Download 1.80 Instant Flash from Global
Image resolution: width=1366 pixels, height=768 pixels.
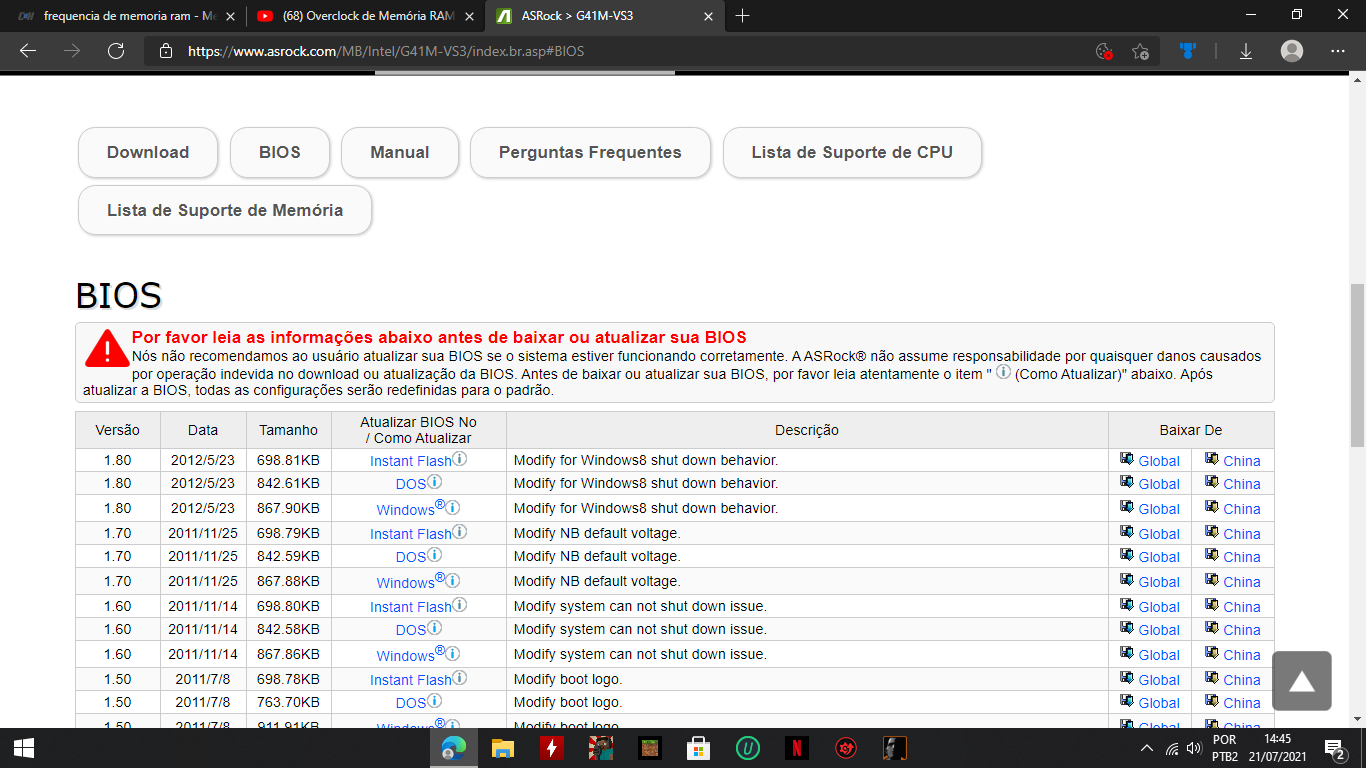pyautogui.click(x=1159, y=461)
